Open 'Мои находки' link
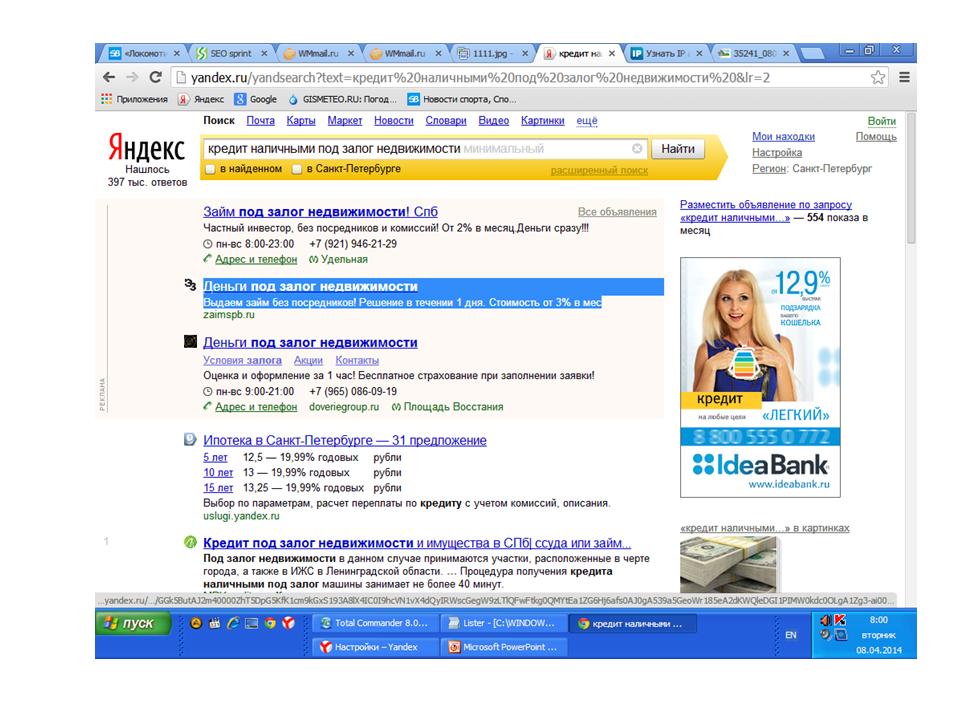Screen dimensions: 960x720 (783, 137)
